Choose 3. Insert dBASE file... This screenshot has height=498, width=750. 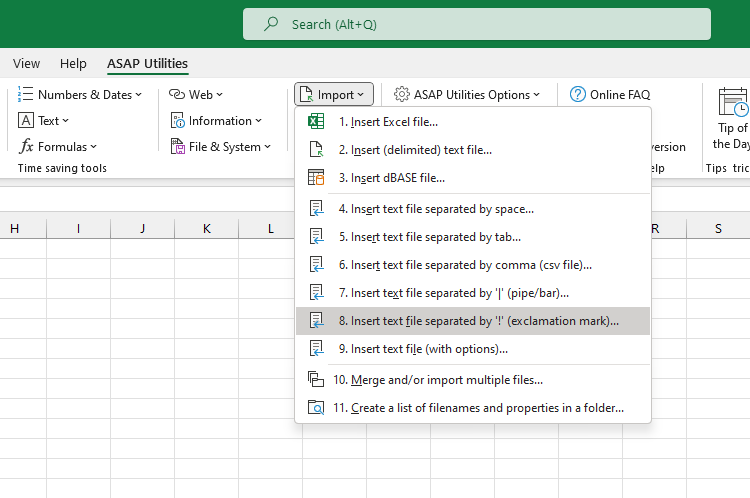coord(473,177)
